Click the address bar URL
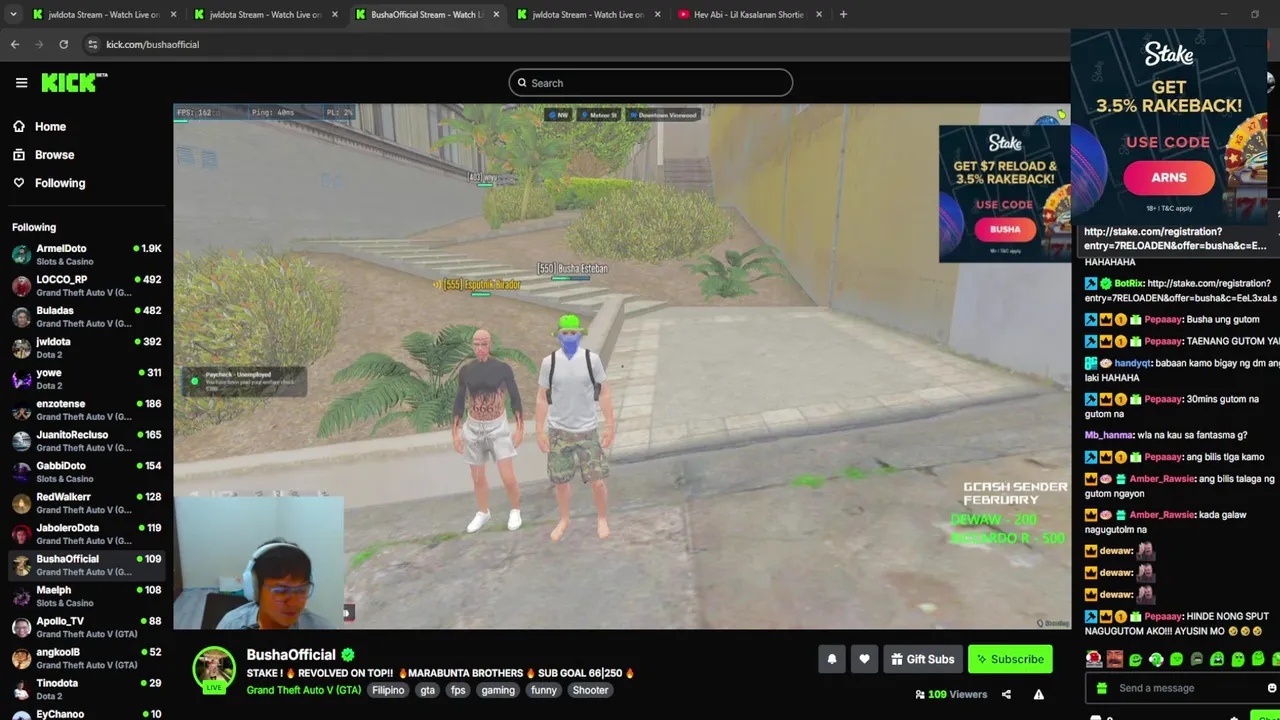The height and width of the screenshot is (720, 1280). pyautogui.click(x=153, y=44)
